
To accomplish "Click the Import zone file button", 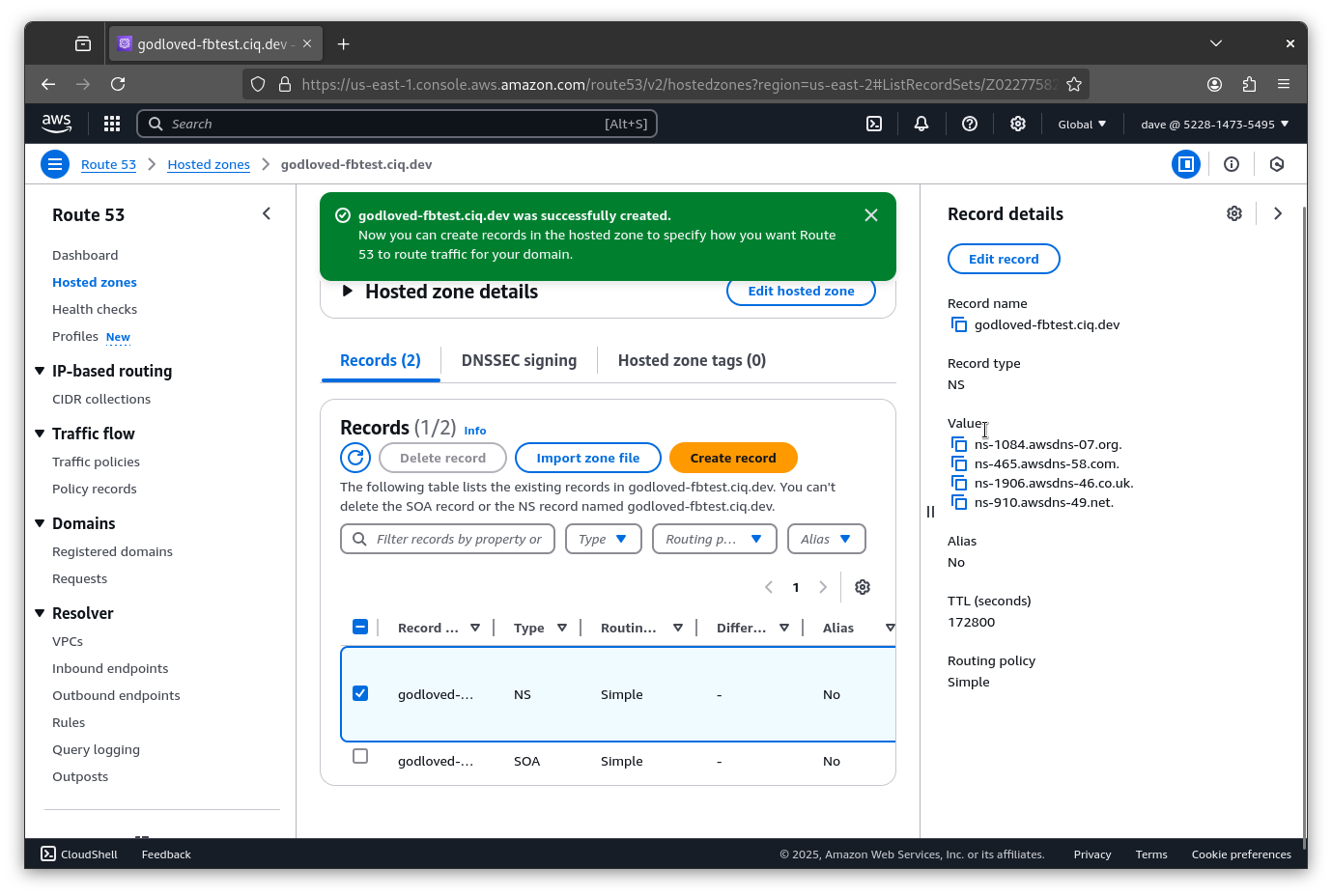I will [588, 458].
